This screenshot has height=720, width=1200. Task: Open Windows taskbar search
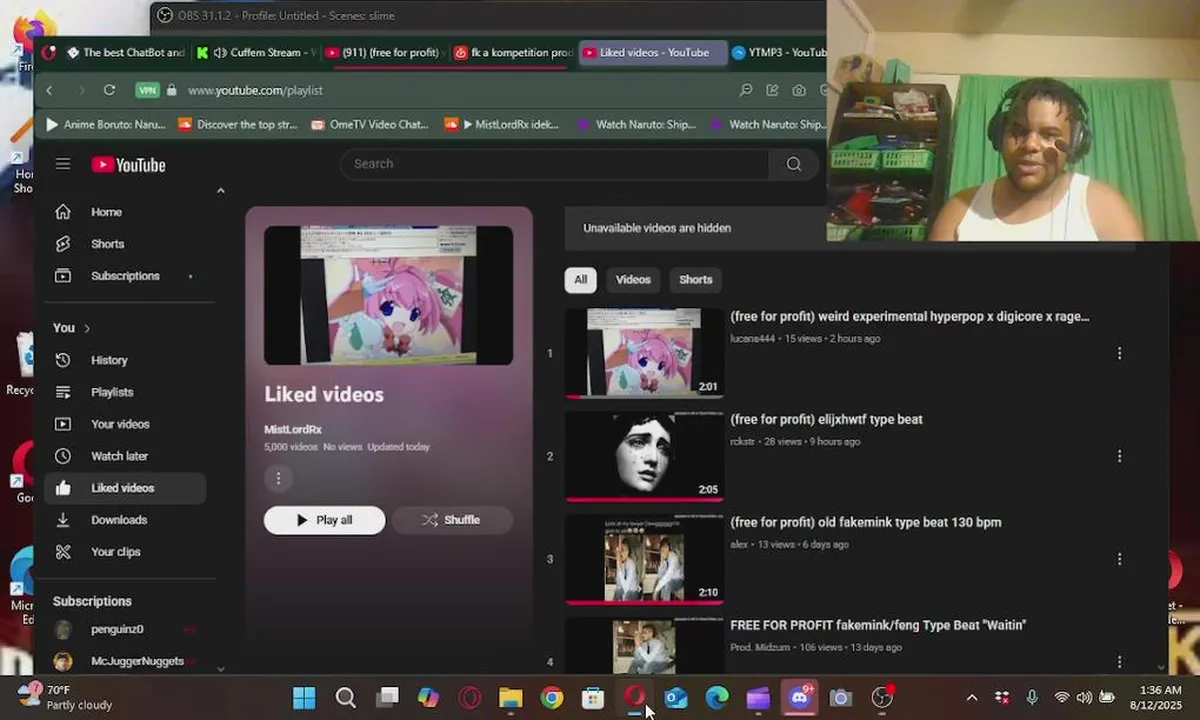[x=346, y=697]
